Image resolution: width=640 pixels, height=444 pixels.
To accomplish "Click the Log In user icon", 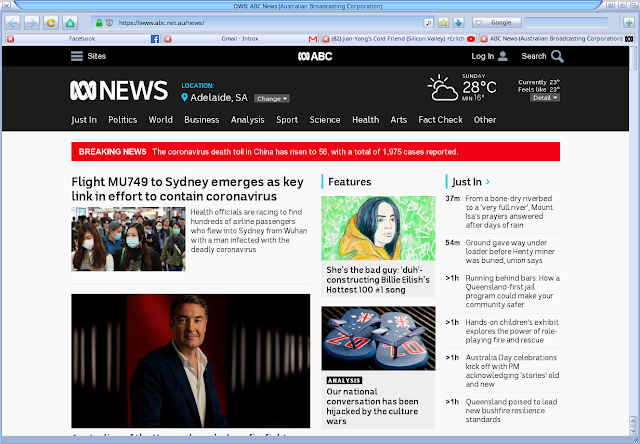I will [x=503, y=56].
